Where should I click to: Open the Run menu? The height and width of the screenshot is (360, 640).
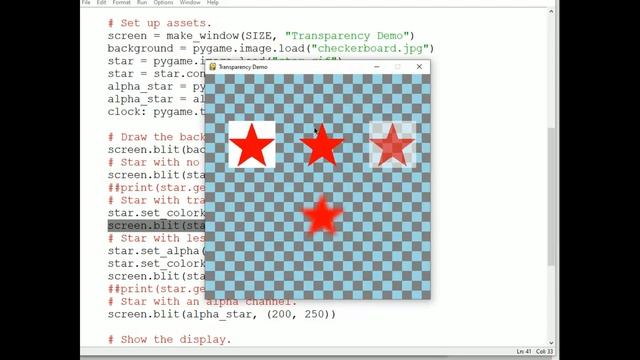(x=142, y=2)
